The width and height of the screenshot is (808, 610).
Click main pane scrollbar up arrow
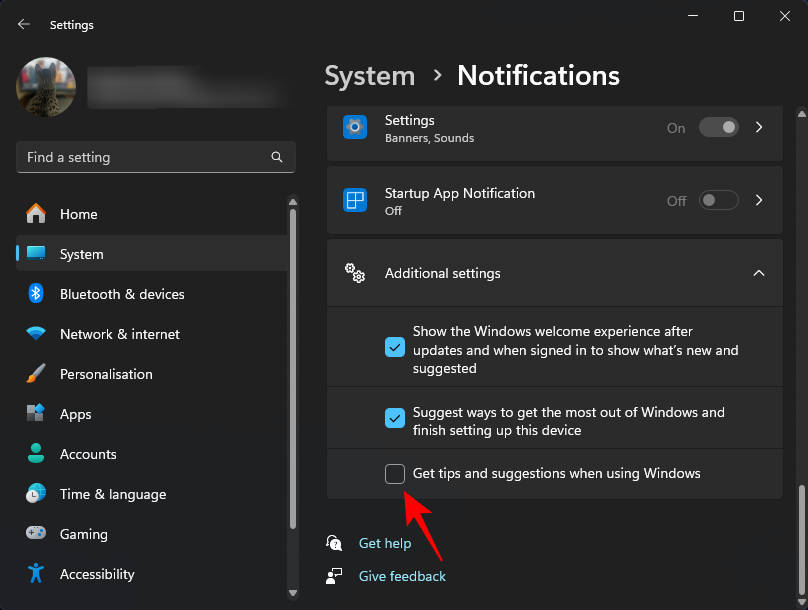(x=801, y=114)
